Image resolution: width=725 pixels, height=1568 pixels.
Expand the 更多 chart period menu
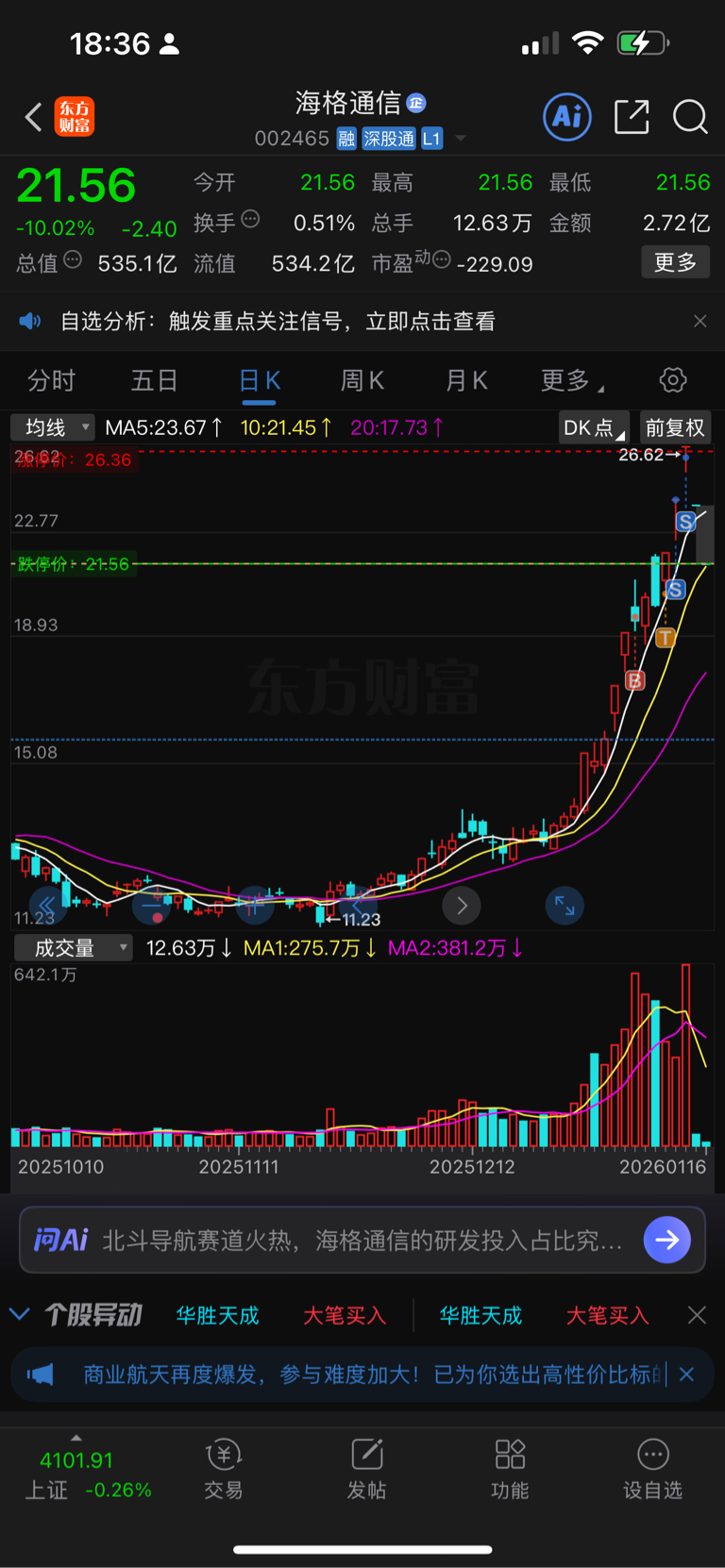572,380
